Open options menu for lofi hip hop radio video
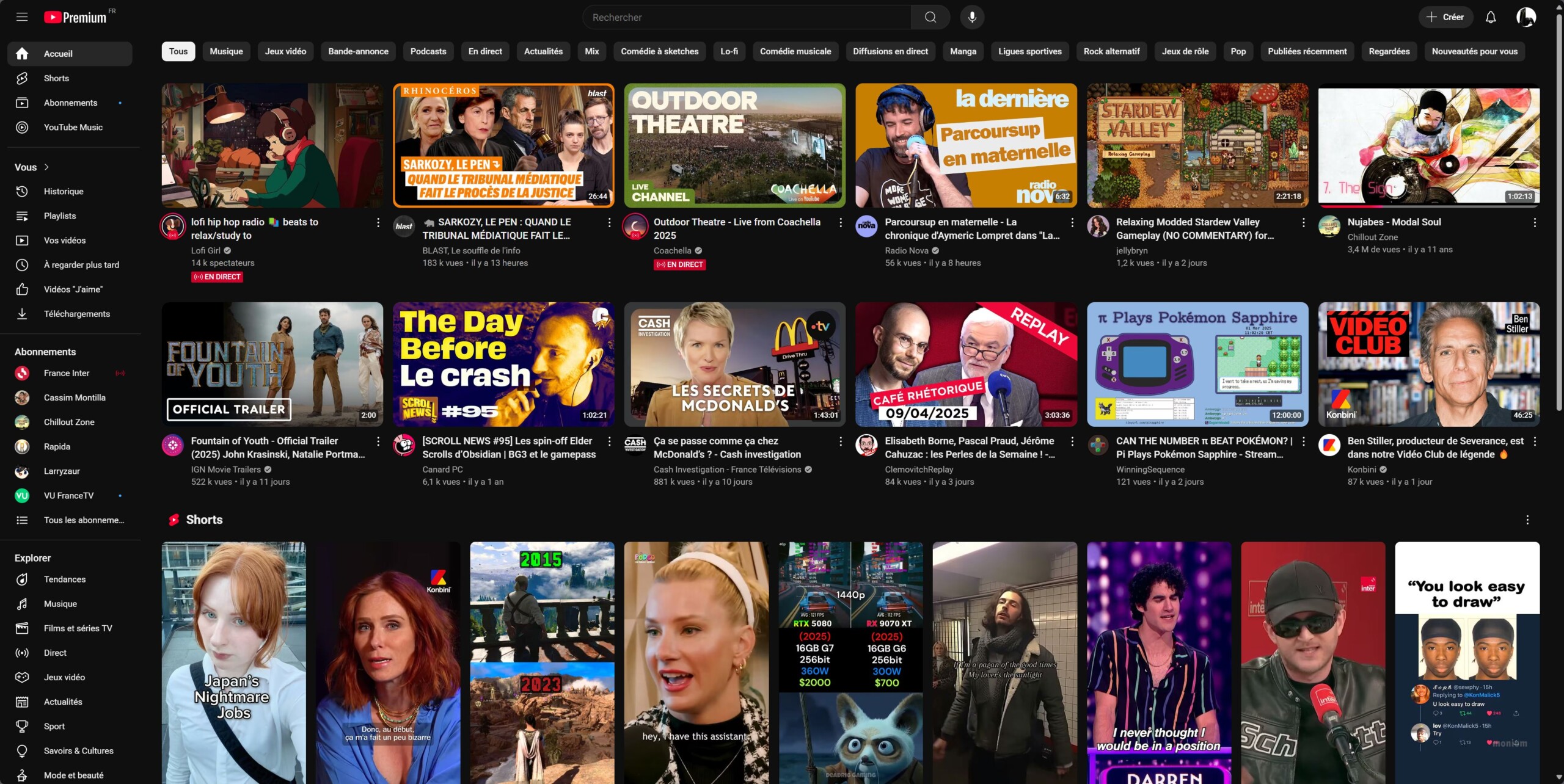 click(378, 223)
